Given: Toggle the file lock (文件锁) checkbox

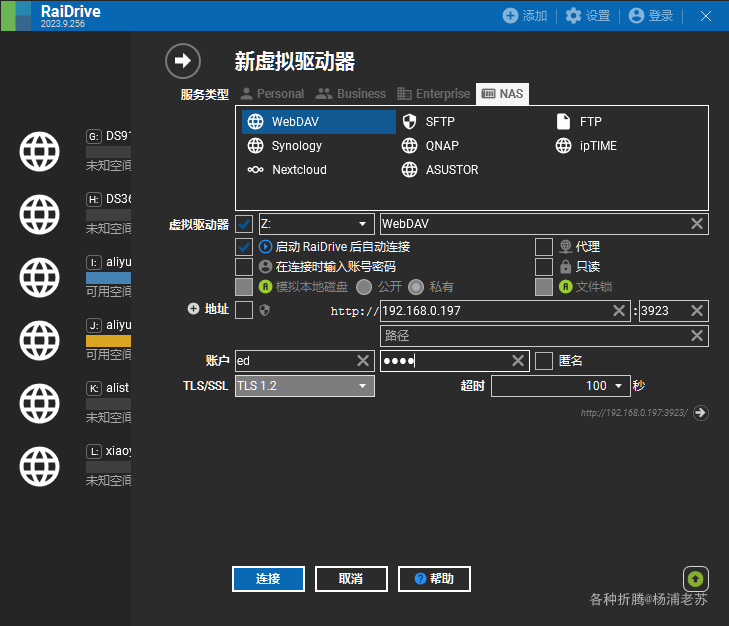Looking at the screenshot, I should [544, 287].
